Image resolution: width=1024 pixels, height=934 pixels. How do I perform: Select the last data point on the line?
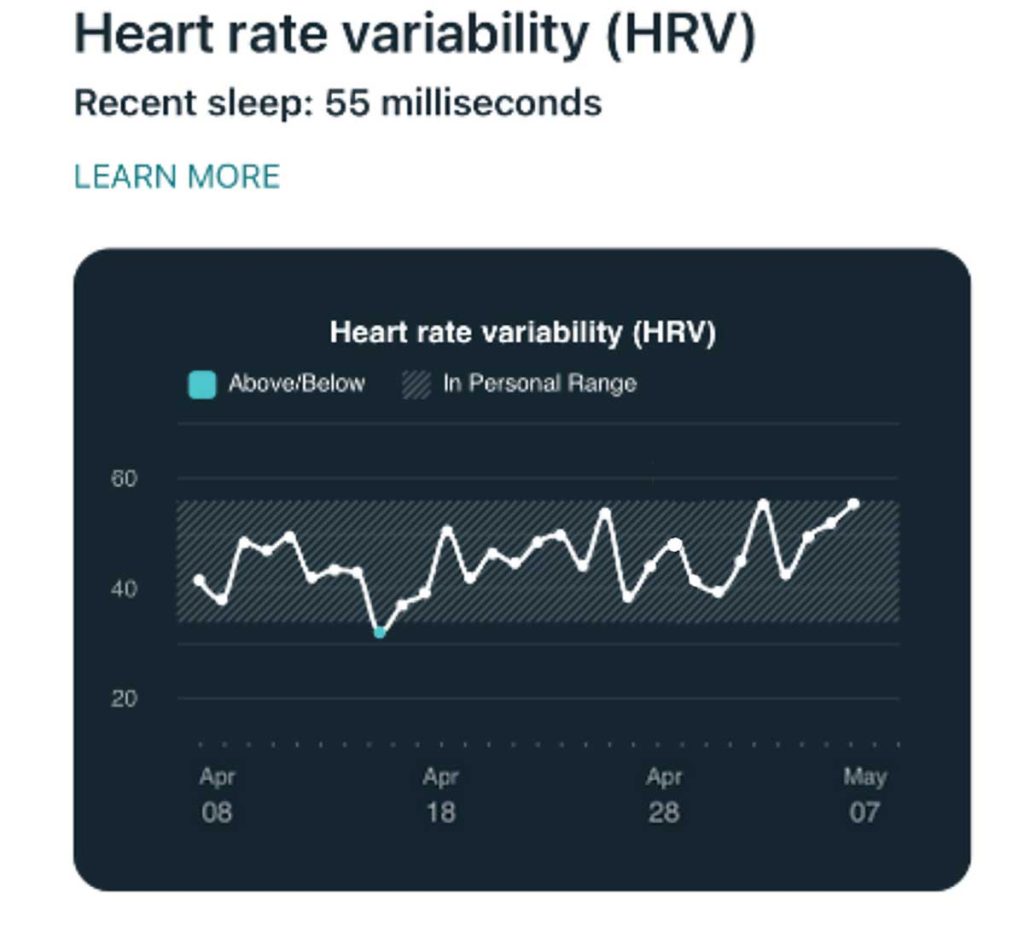[853, 504]
